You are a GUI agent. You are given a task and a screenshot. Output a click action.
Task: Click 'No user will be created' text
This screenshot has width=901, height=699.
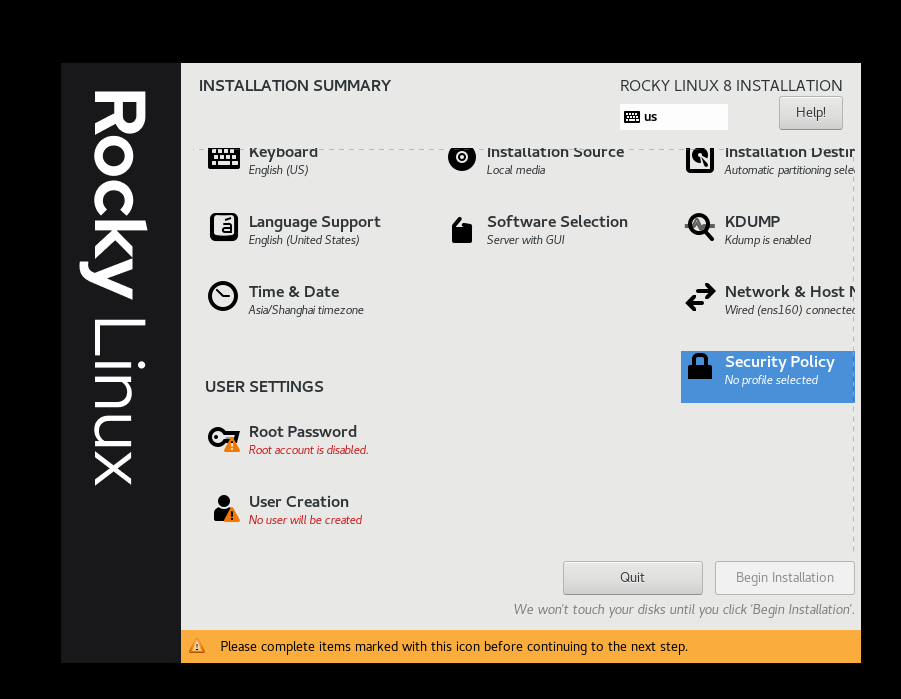pos(305,520)
